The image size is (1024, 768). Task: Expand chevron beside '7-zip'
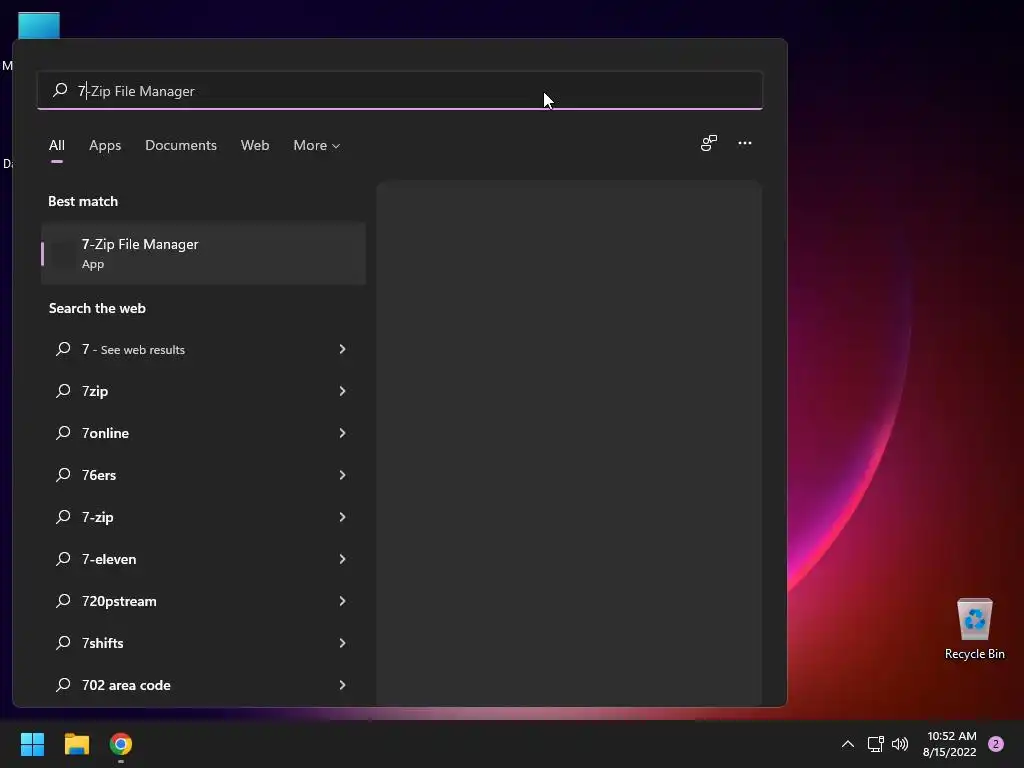(342, 517)
